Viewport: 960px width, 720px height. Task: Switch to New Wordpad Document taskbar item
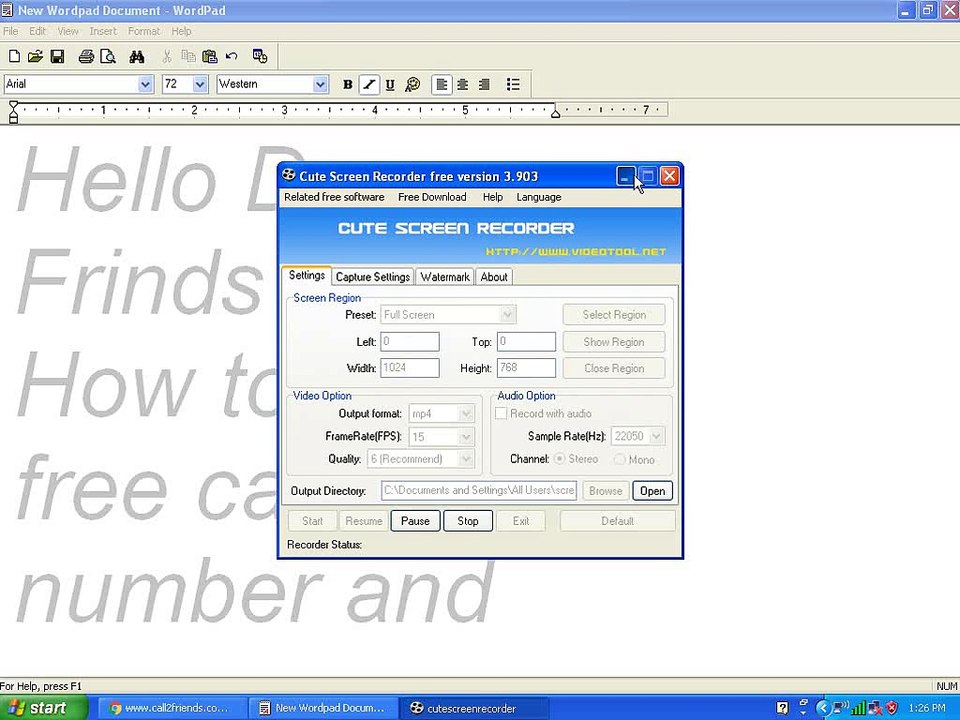pyautogui.click(x=323, y=708)
